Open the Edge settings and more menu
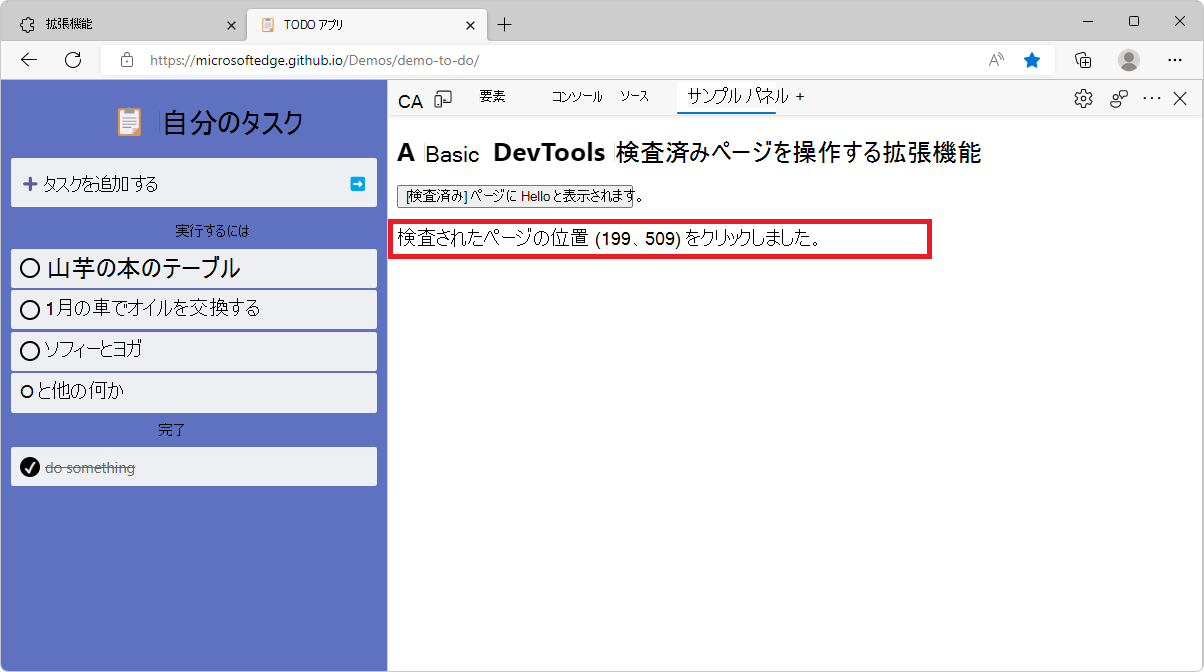 pos(1175,60)
